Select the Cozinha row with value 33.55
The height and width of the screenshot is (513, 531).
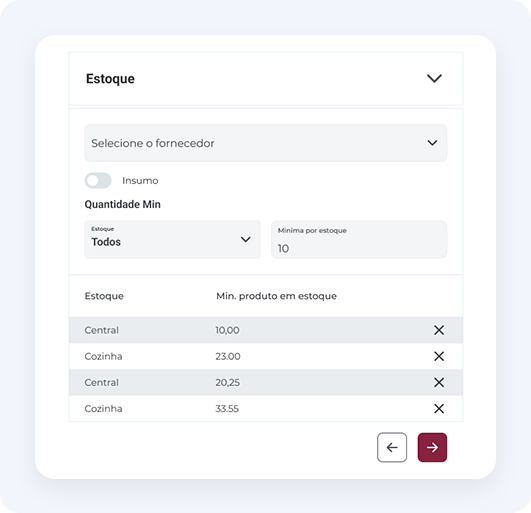pyautogui.click(x=266, y=409)
